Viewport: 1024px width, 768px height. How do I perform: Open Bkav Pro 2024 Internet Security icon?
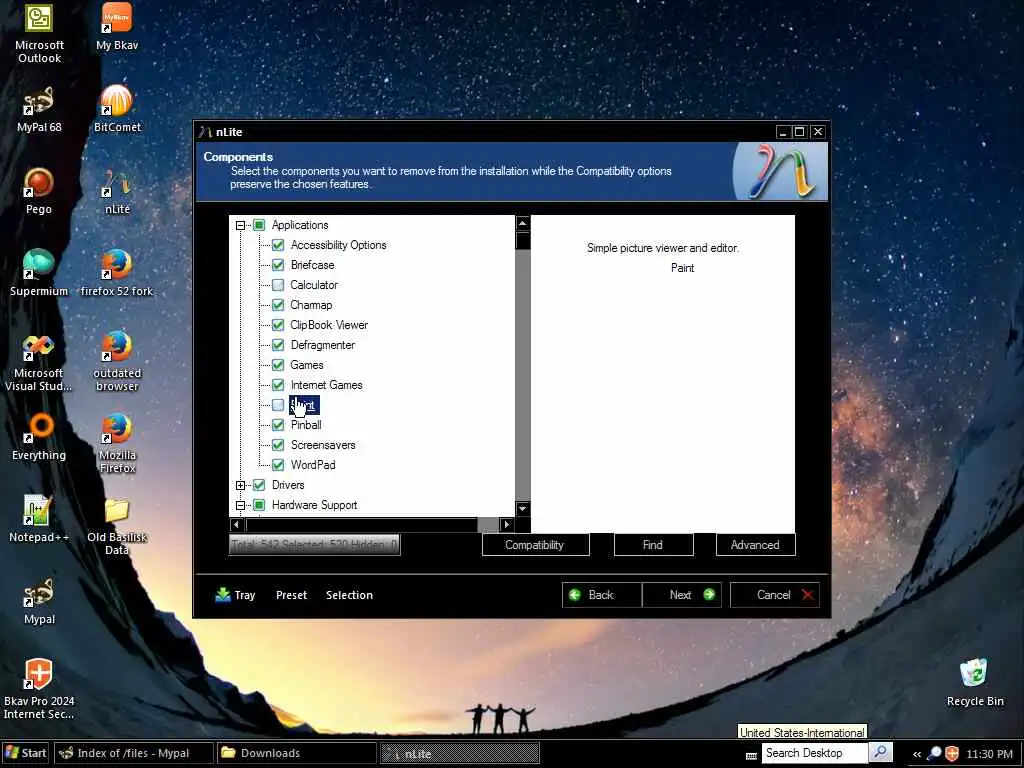pyautogui.click(x=39, y=690)
